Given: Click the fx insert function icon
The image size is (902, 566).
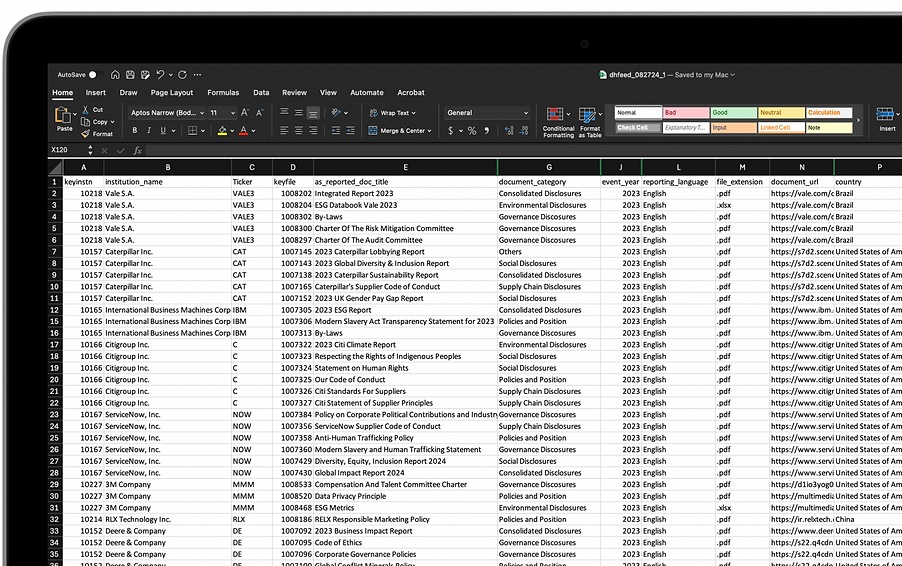Looking at the screenshot, I should point(137,151).
